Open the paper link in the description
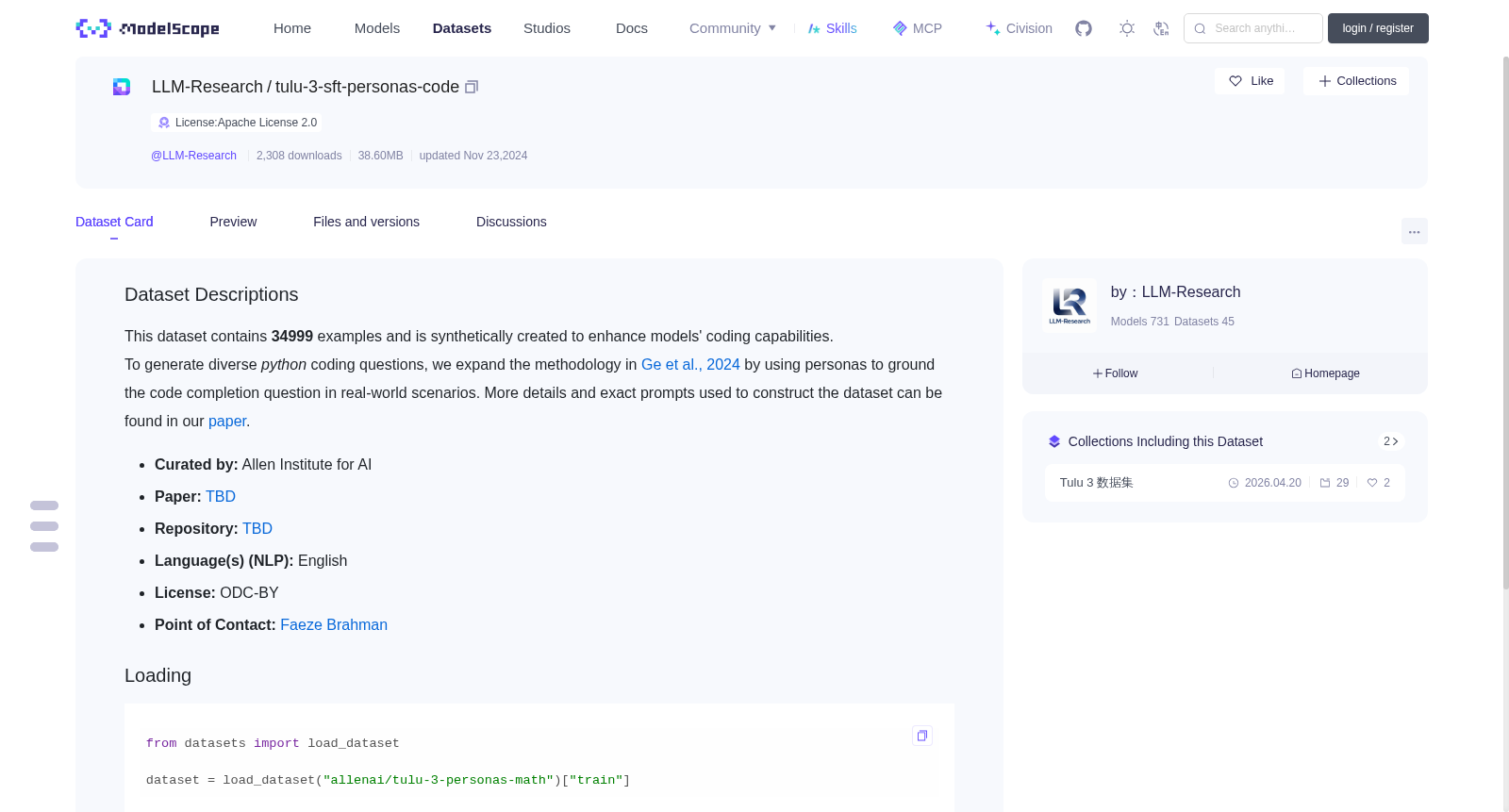 click(227, 421)
